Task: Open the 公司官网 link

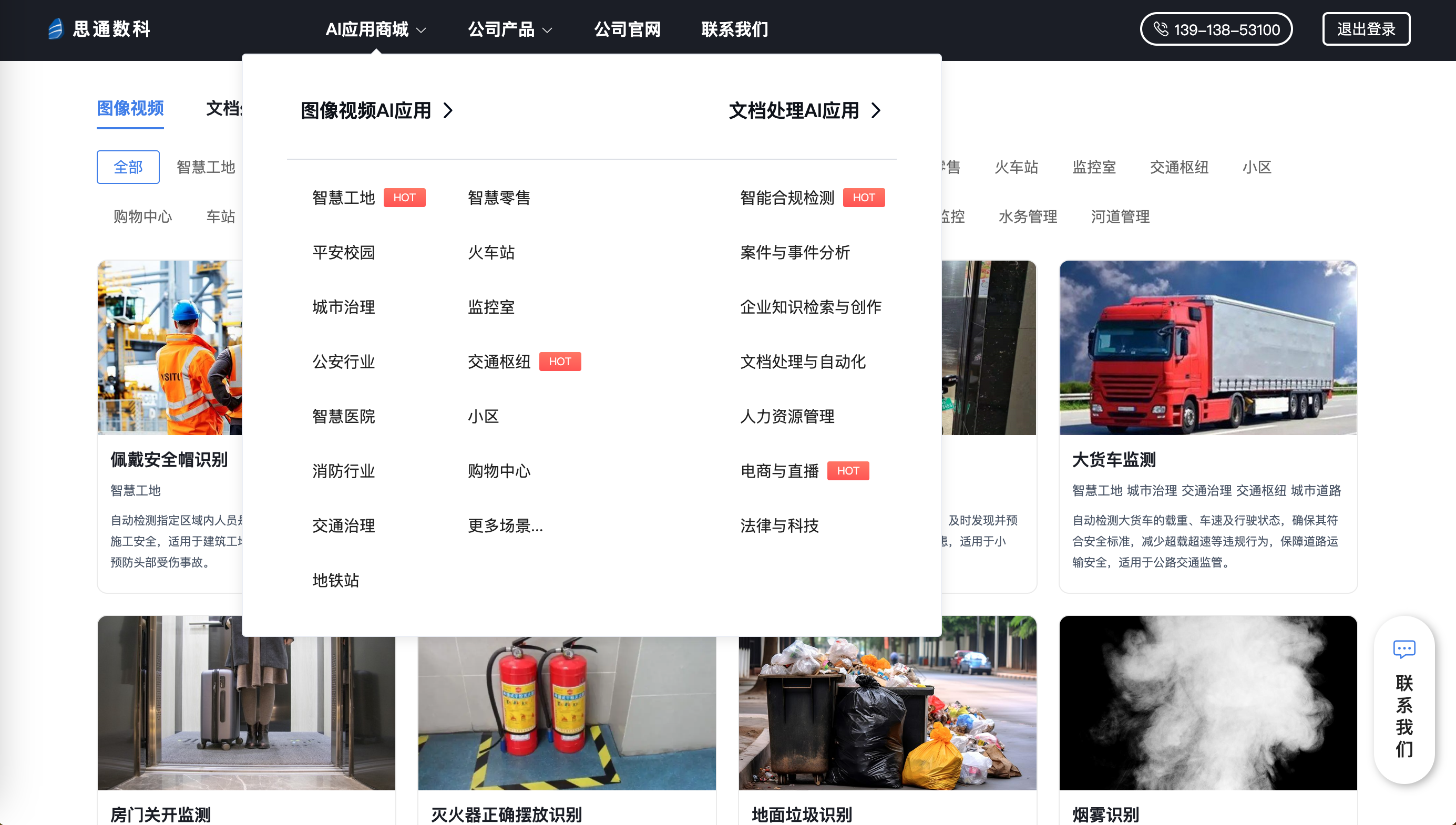Action: click(x=627, y=29)
